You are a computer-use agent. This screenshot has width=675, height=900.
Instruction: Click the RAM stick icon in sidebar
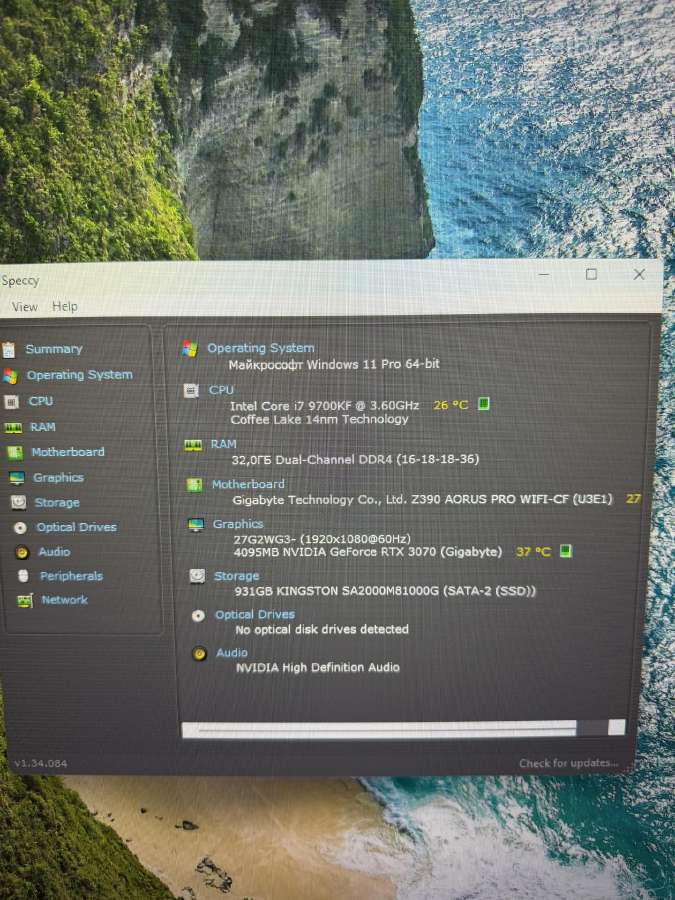point(13,428)
